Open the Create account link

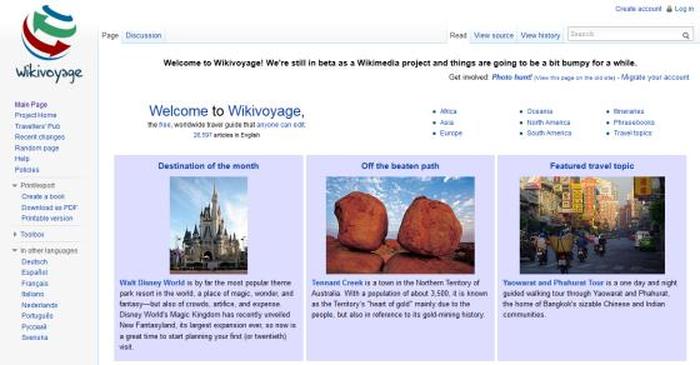(638, 9)
